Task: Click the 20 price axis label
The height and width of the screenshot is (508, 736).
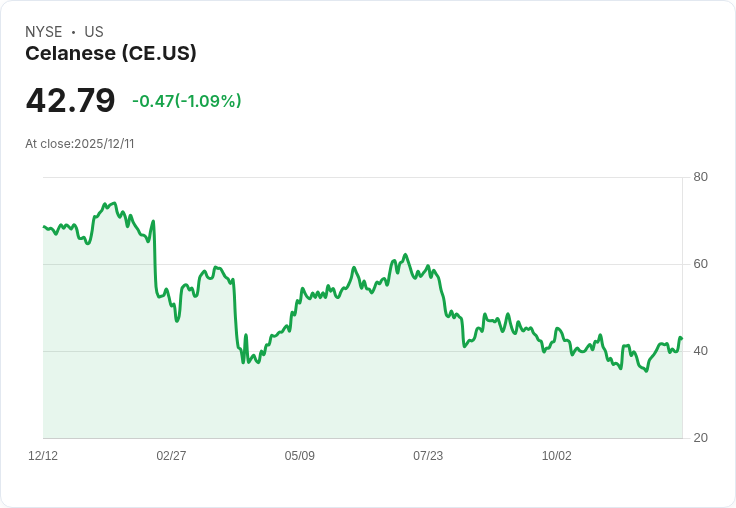Action: pos(701,438)
